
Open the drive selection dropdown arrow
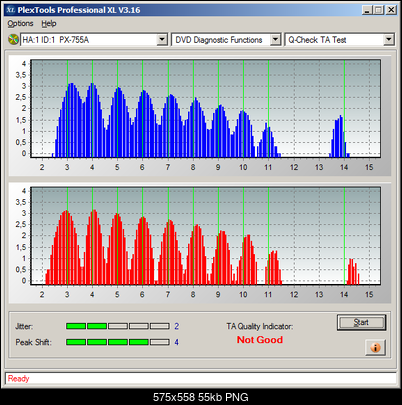coord(162,40)
